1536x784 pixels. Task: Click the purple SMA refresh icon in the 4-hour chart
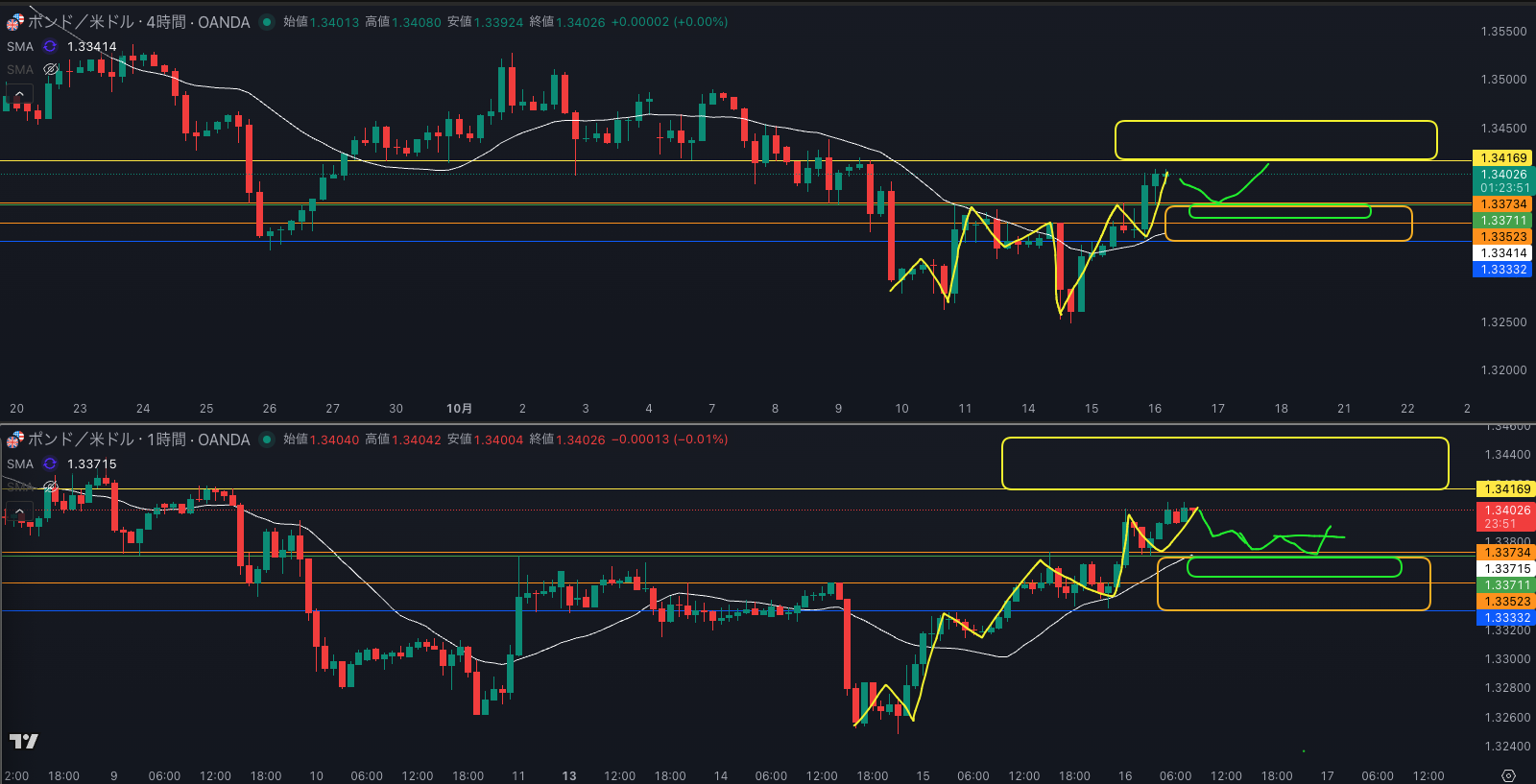[x=50, y=46]
